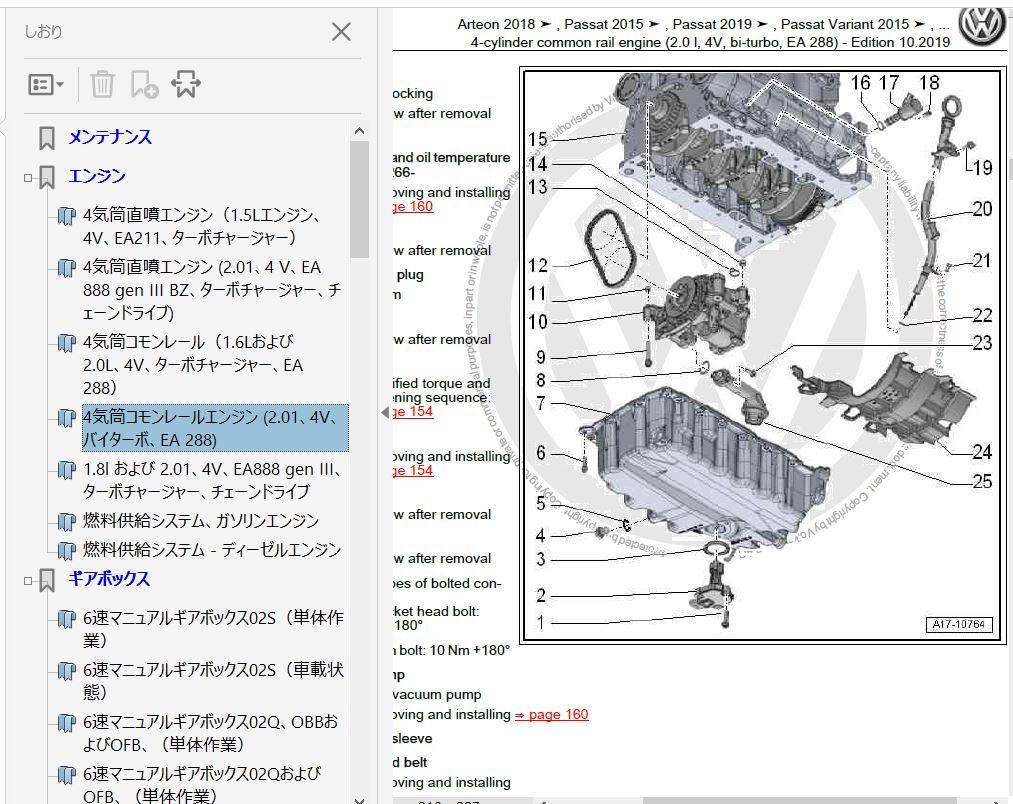Open 6速マニュアルギアボックス02S（単体作業） bookmark
The width and height of the screenshot is (1013, 804).
pos(213,629)
